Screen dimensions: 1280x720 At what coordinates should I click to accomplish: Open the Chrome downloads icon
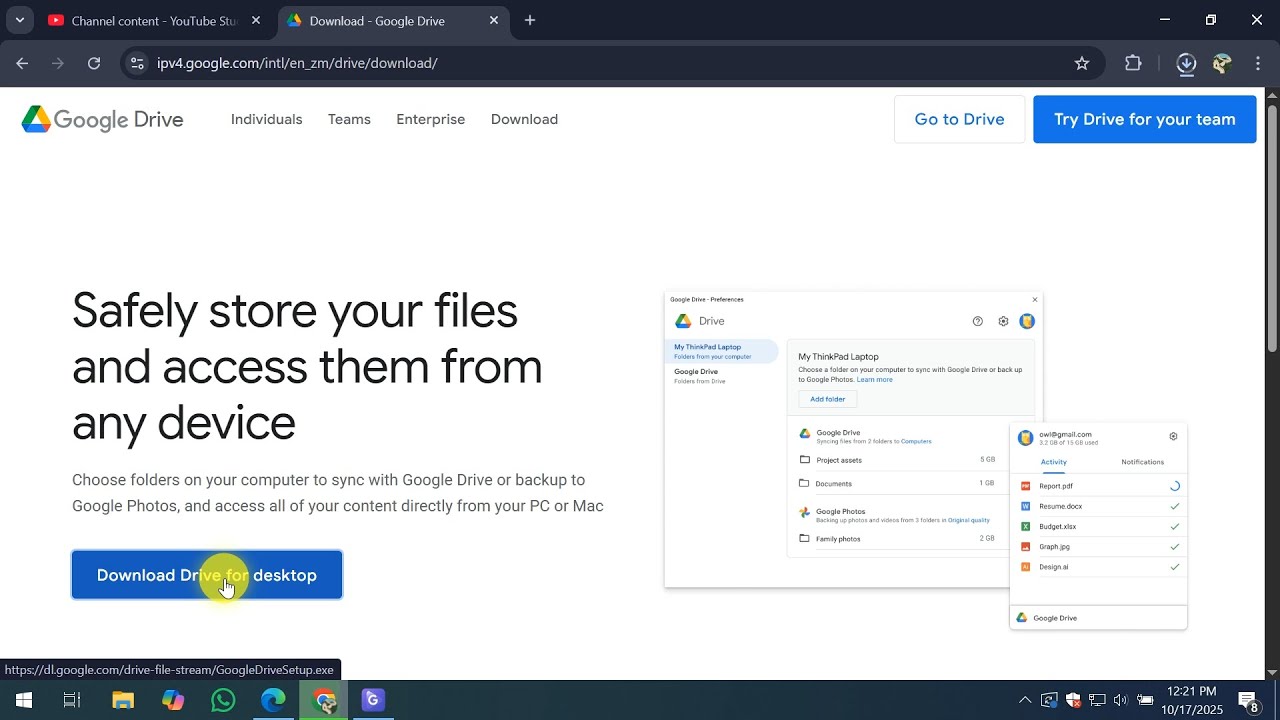(1186, 63)
